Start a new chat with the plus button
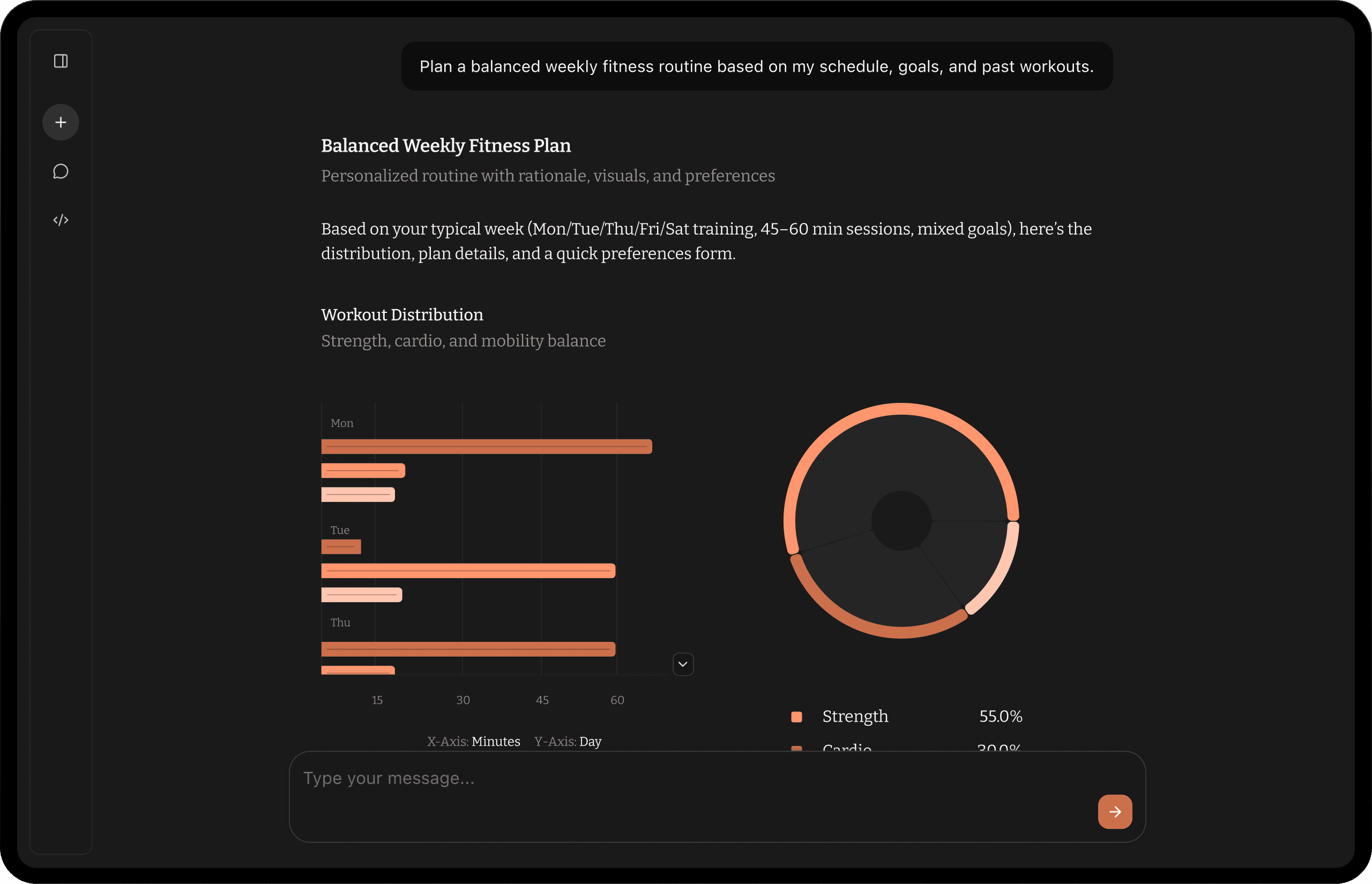1372x884 pixels. 61,122
